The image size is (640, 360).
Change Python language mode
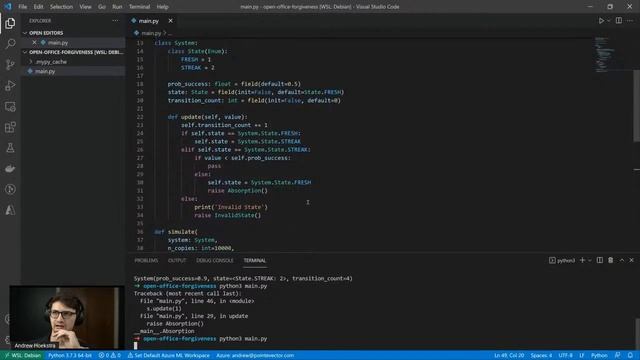(x=599, y=355)
